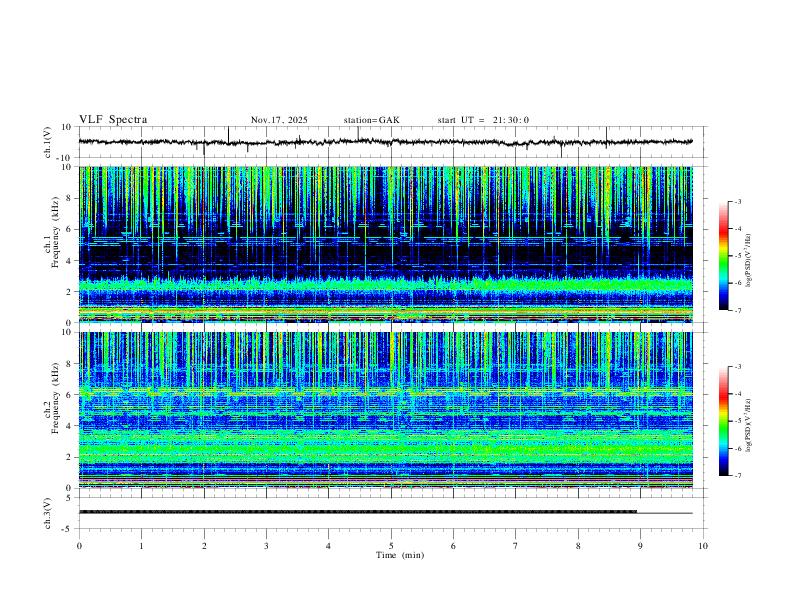Click the "station=GAK" header label

tap(371, 120)
